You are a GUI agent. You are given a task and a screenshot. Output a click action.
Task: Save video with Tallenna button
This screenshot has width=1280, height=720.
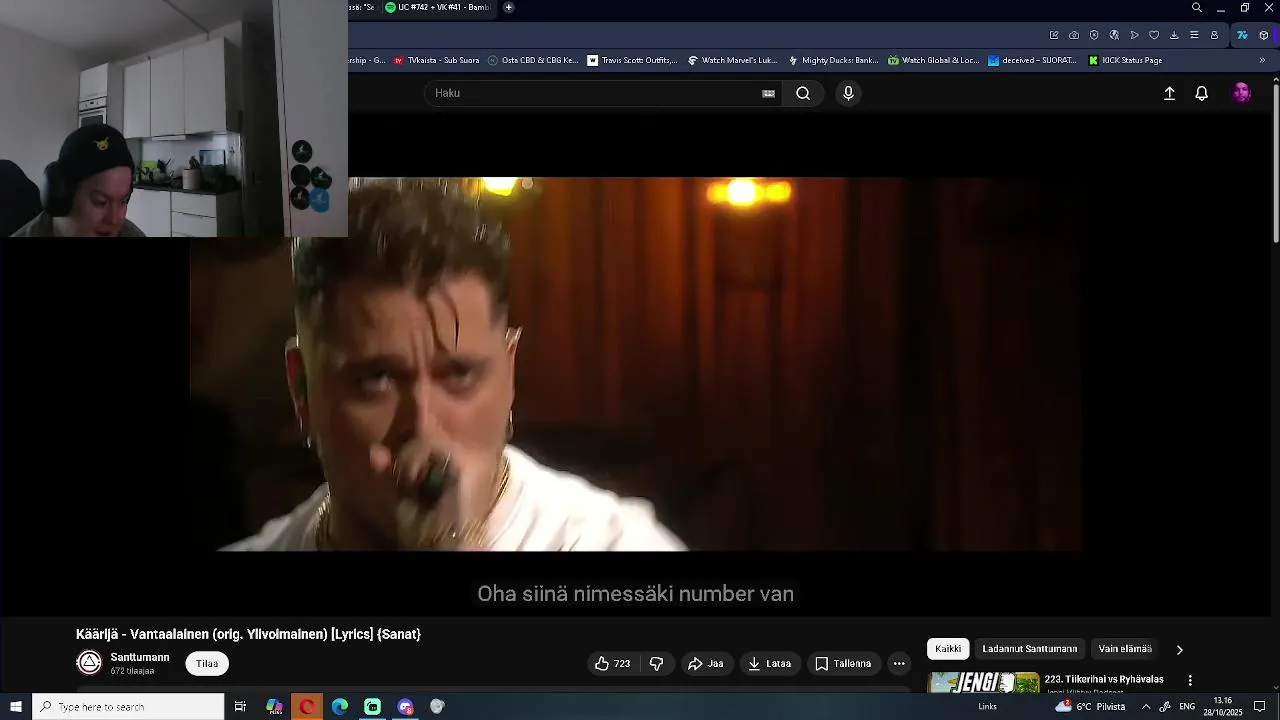point(843,663)
